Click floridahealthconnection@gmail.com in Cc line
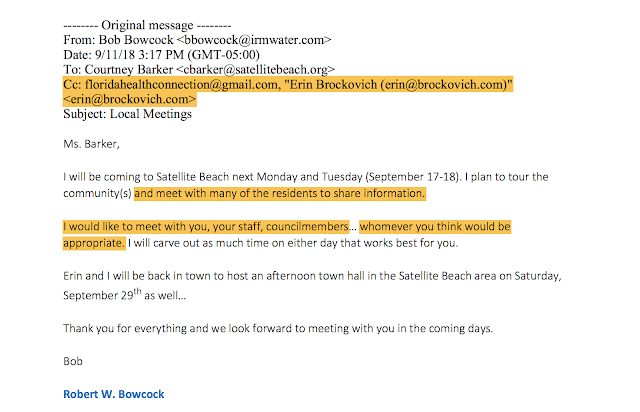 point(182,85)
